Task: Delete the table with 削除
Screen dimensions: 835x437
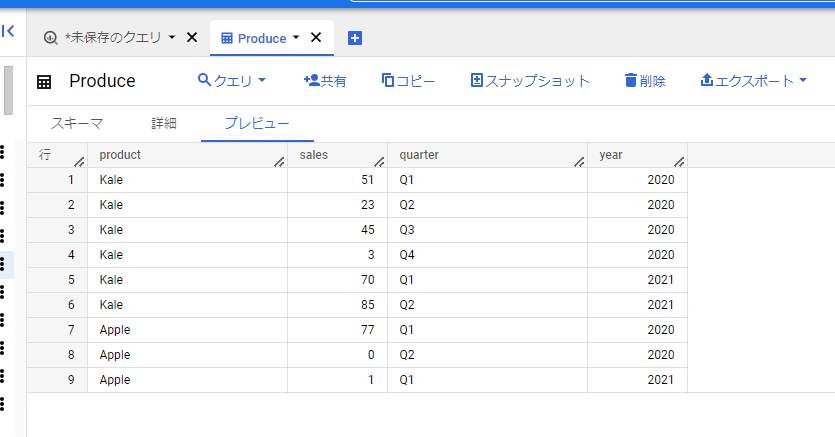Action: pyautogui.click(x=645, y=81)
